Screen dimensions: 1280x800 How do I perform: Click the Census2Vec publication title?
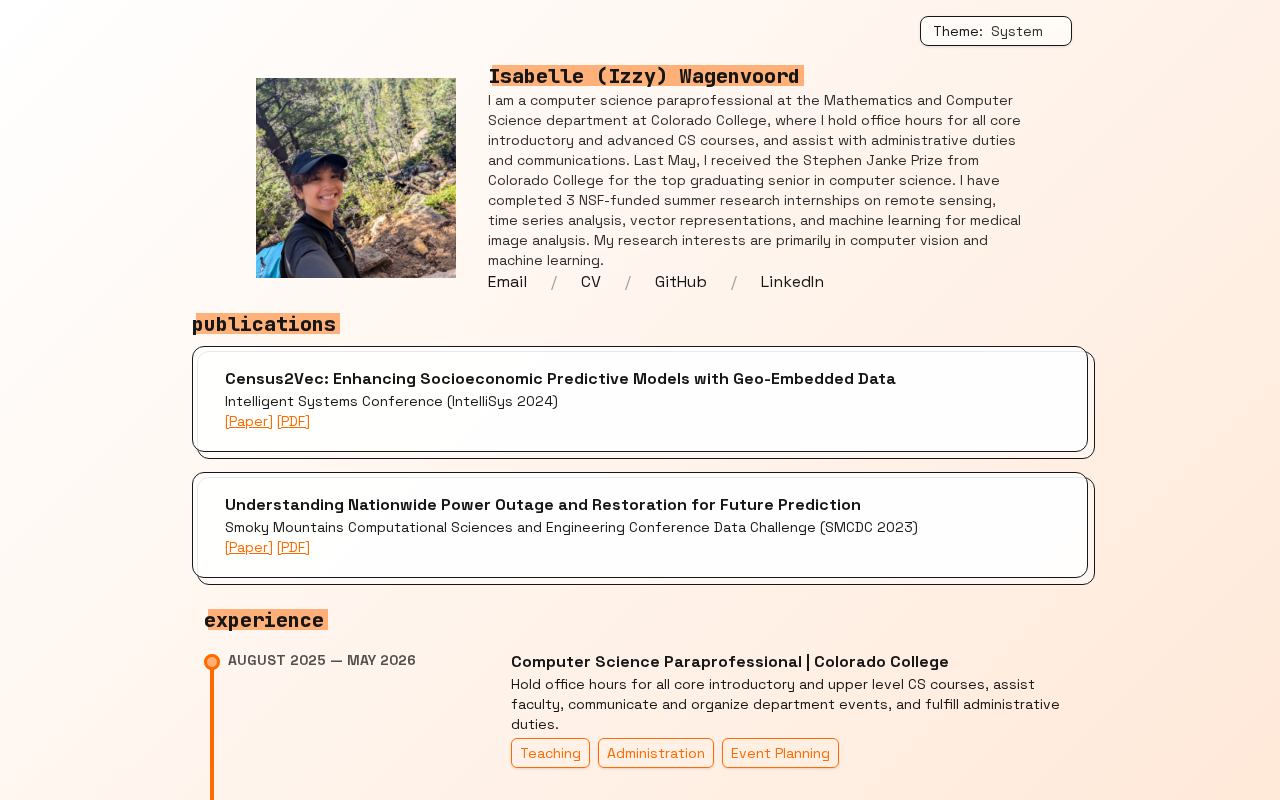pyautogui.click(x=560, y=379)
